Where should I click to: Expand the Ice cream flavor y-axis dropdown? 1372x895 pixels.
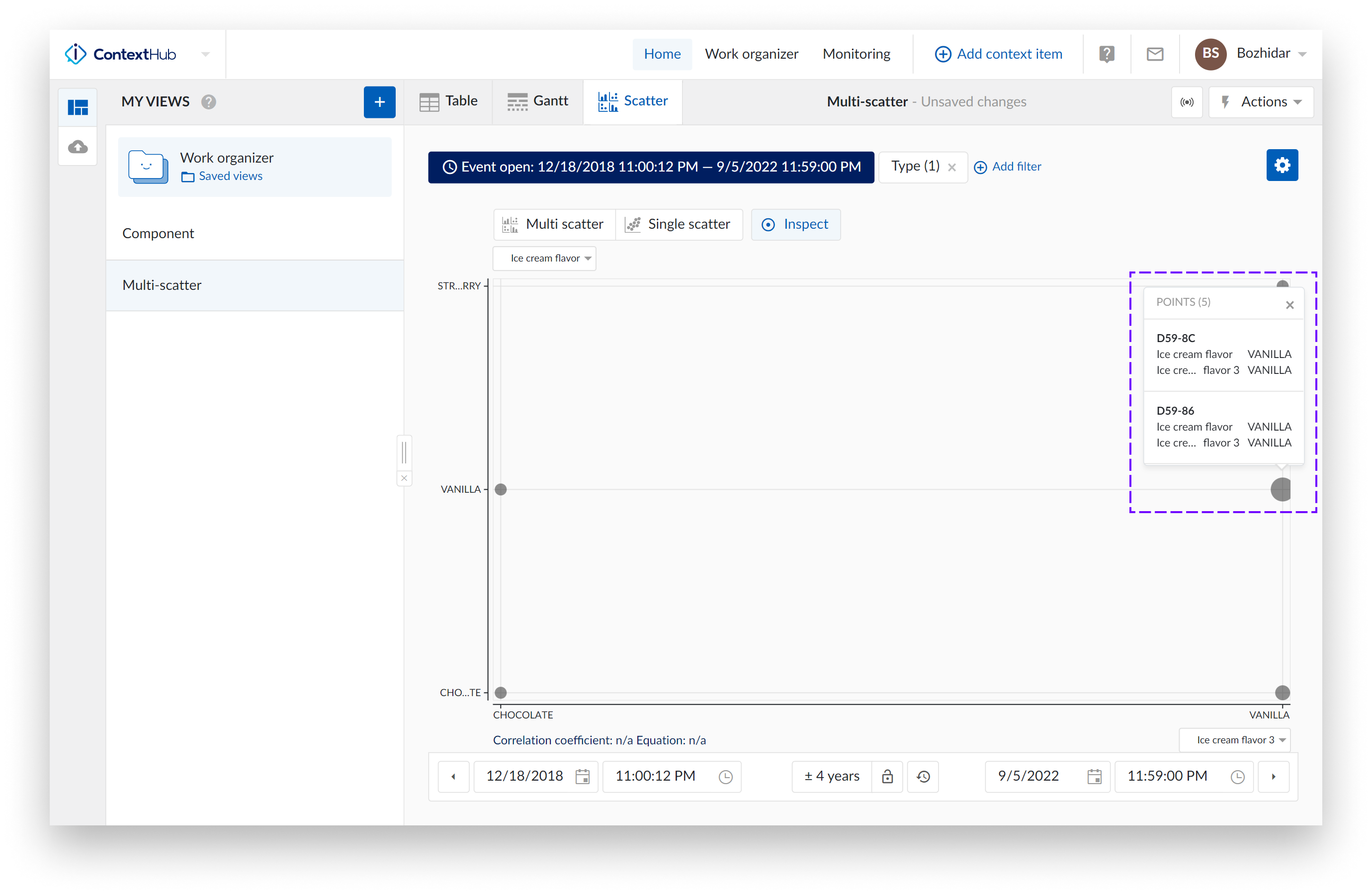(544, 259)
